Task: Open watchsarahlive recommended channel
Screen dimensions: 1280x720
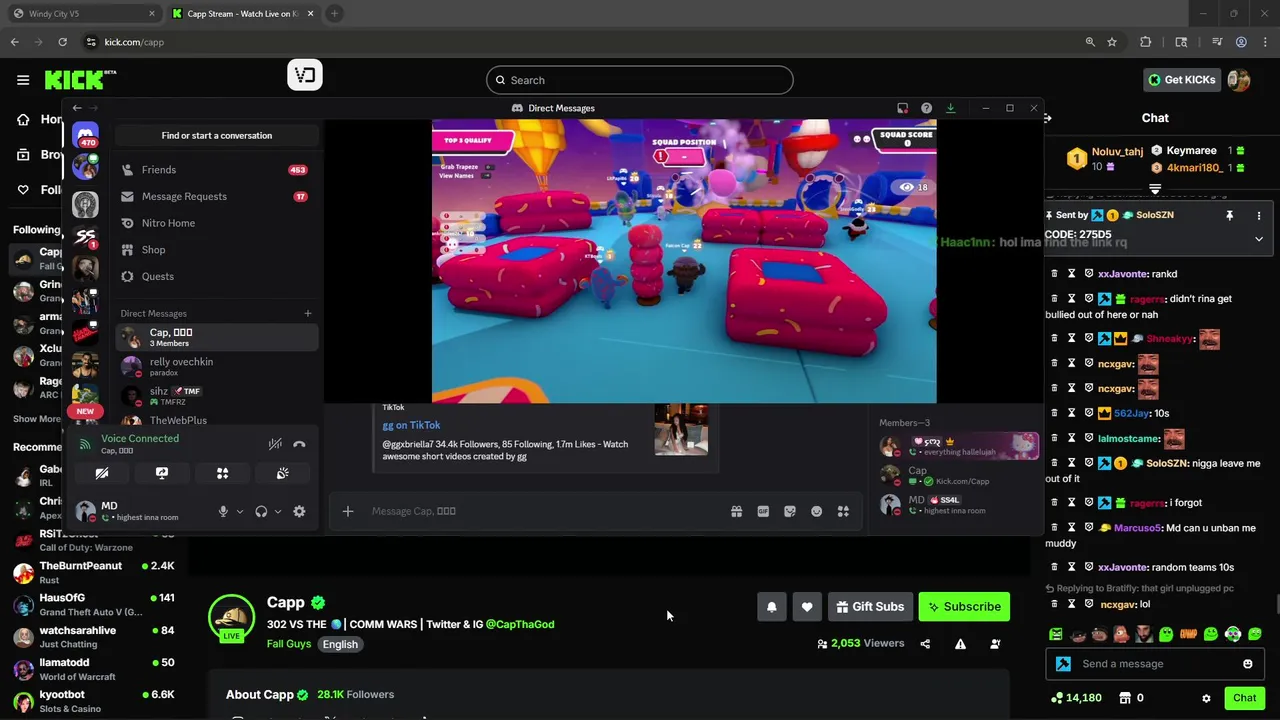Action: click(96, 638)
